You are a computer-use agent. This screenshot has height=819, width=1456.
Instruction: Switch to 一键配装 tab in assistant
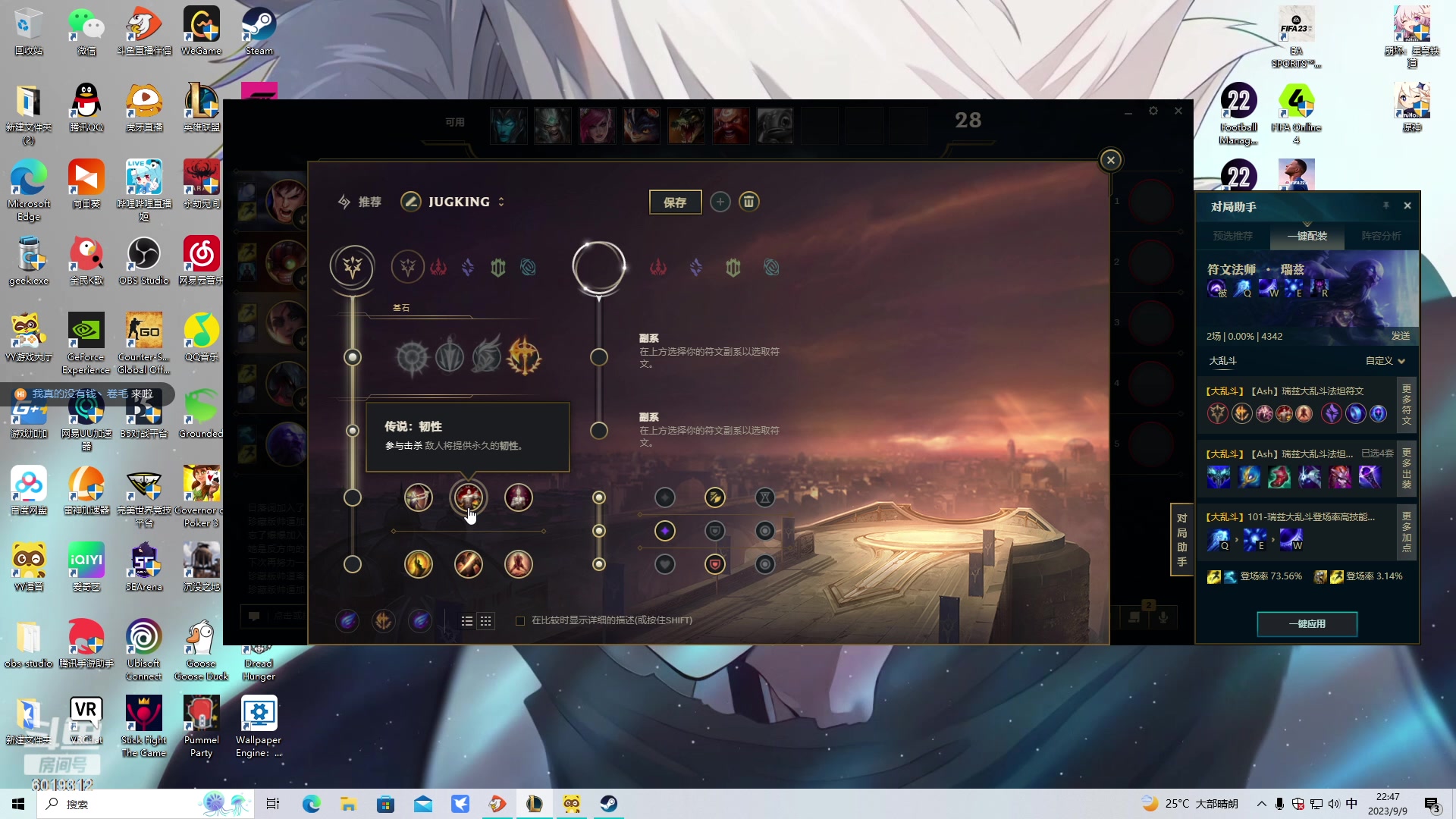(x=1307, y=236)
